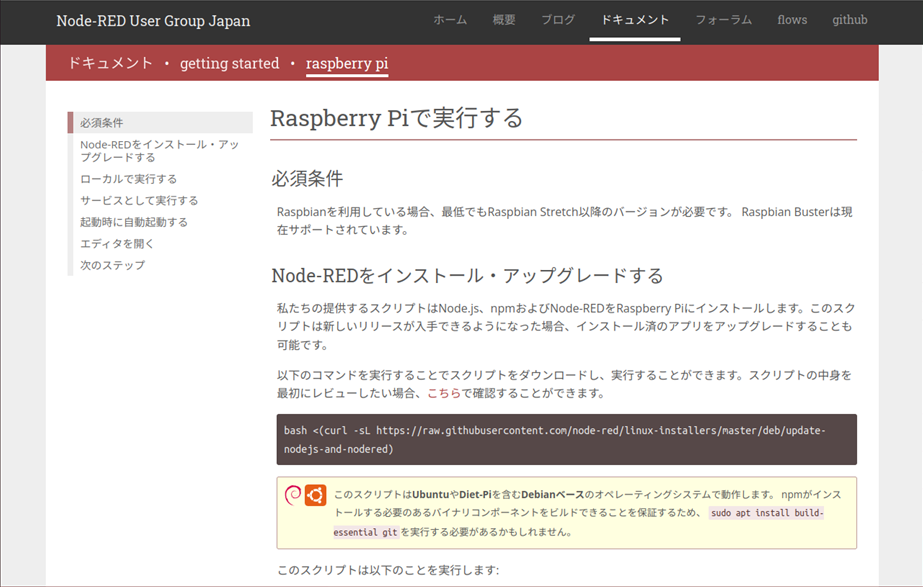
Task: Select the raspberry pi breadcrumb item
Action: point(346,64)
